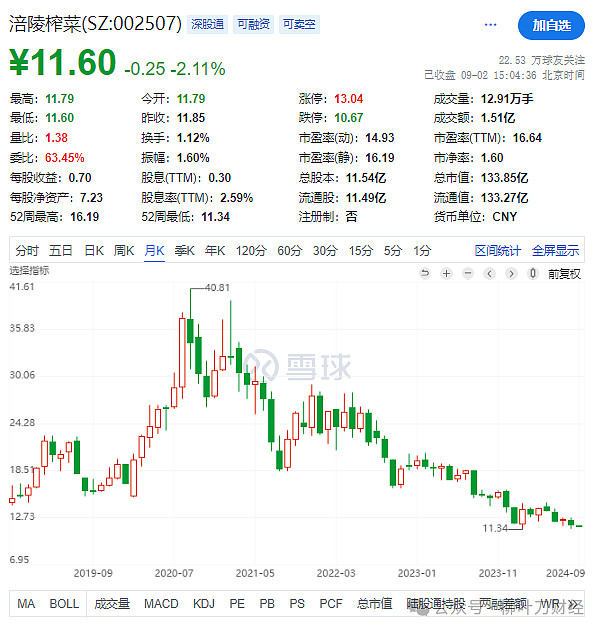Click the chart reset undo icon

tap(425, 274)
